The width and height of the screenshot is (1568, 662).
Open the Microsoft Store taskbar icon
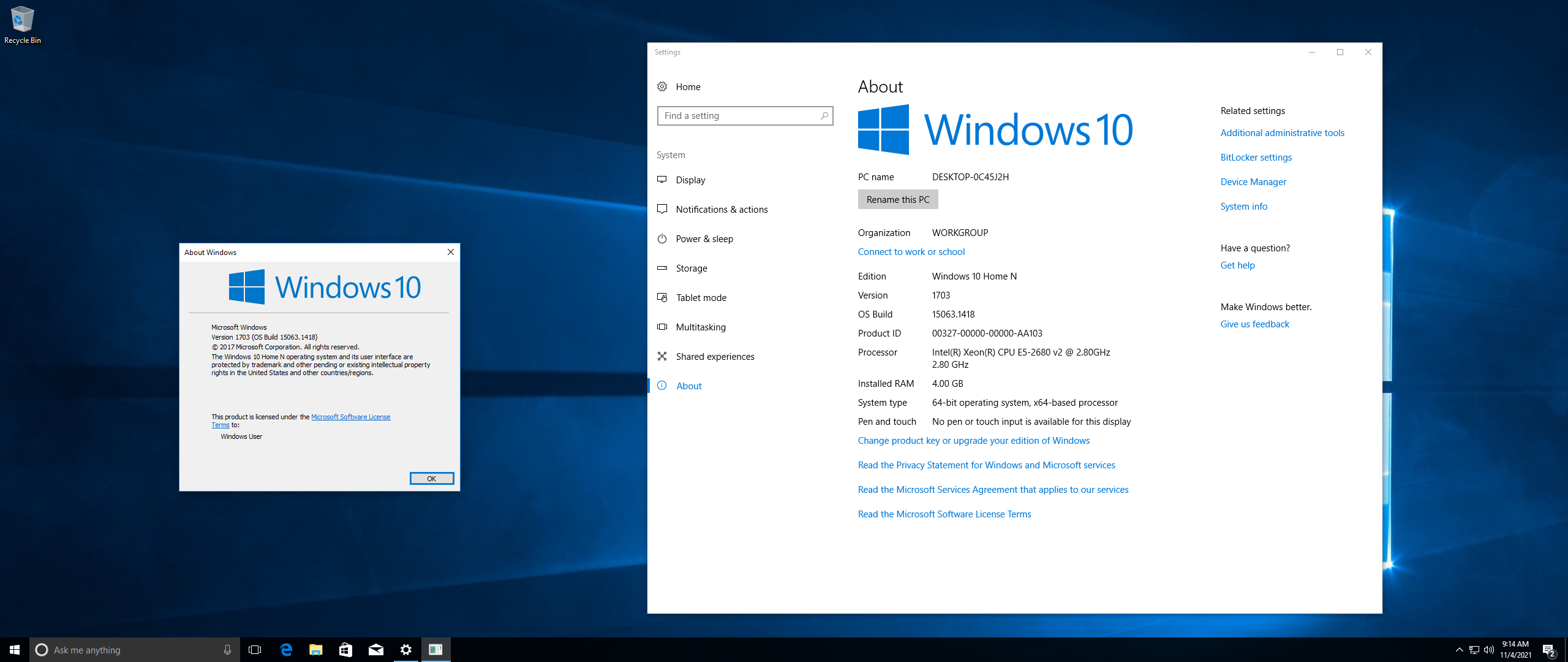point(345,650)
